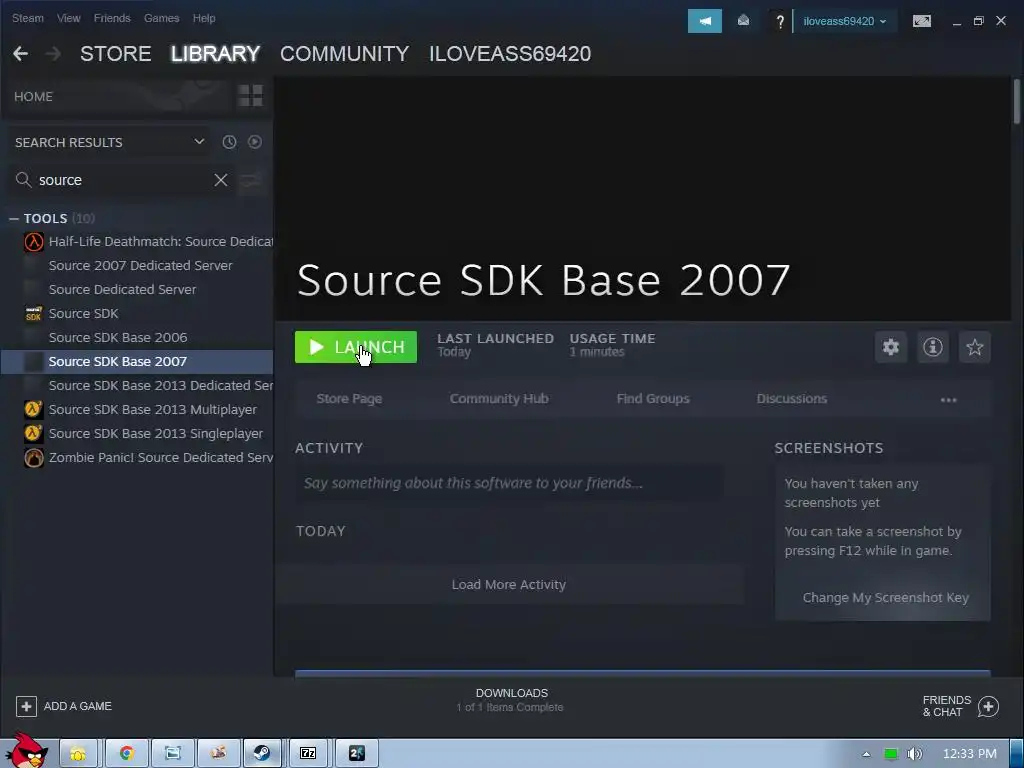Click the taskbar clock showing 12:33 PM

(970, 754)
